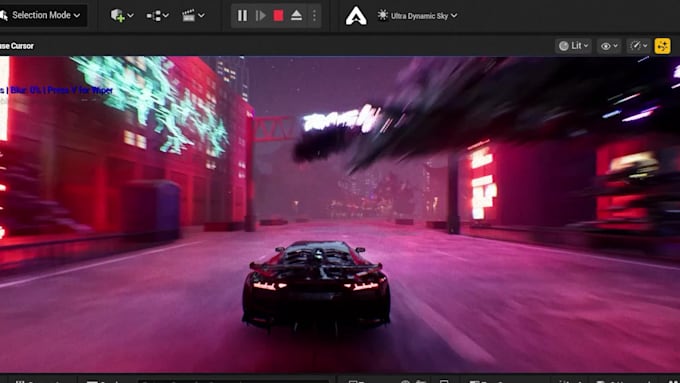Eject from the player controller
The image size is (680, 383).
(x=296, y=16)
